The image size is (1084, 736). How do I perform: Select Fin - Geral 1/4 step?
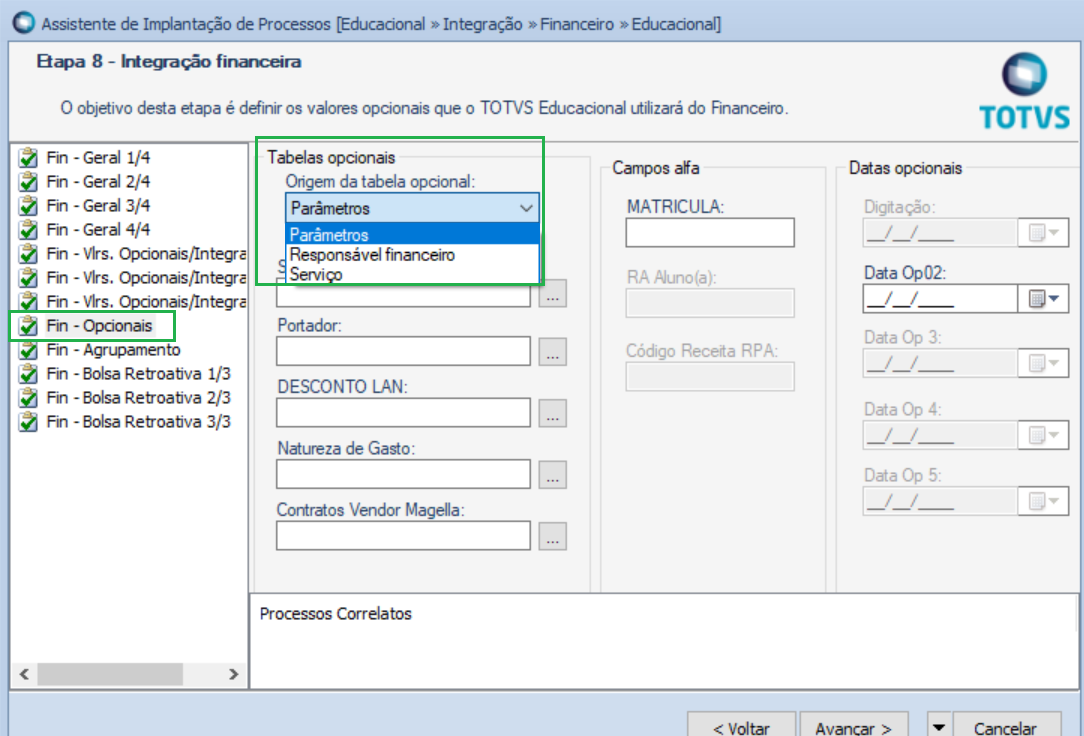[98, 158]
